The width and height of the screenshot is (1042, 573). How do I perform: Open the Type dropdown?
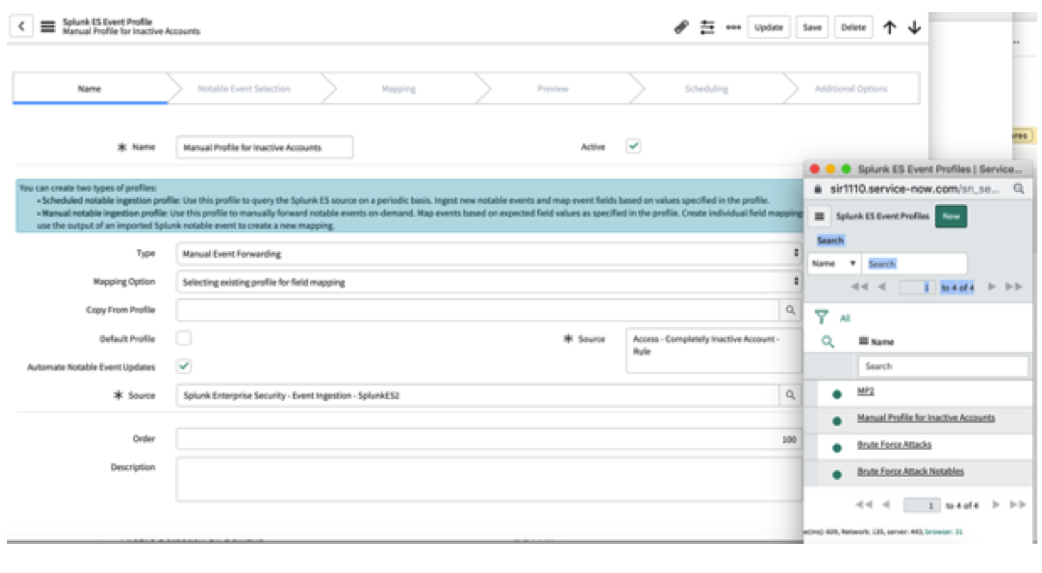click(x=489, y=253)
